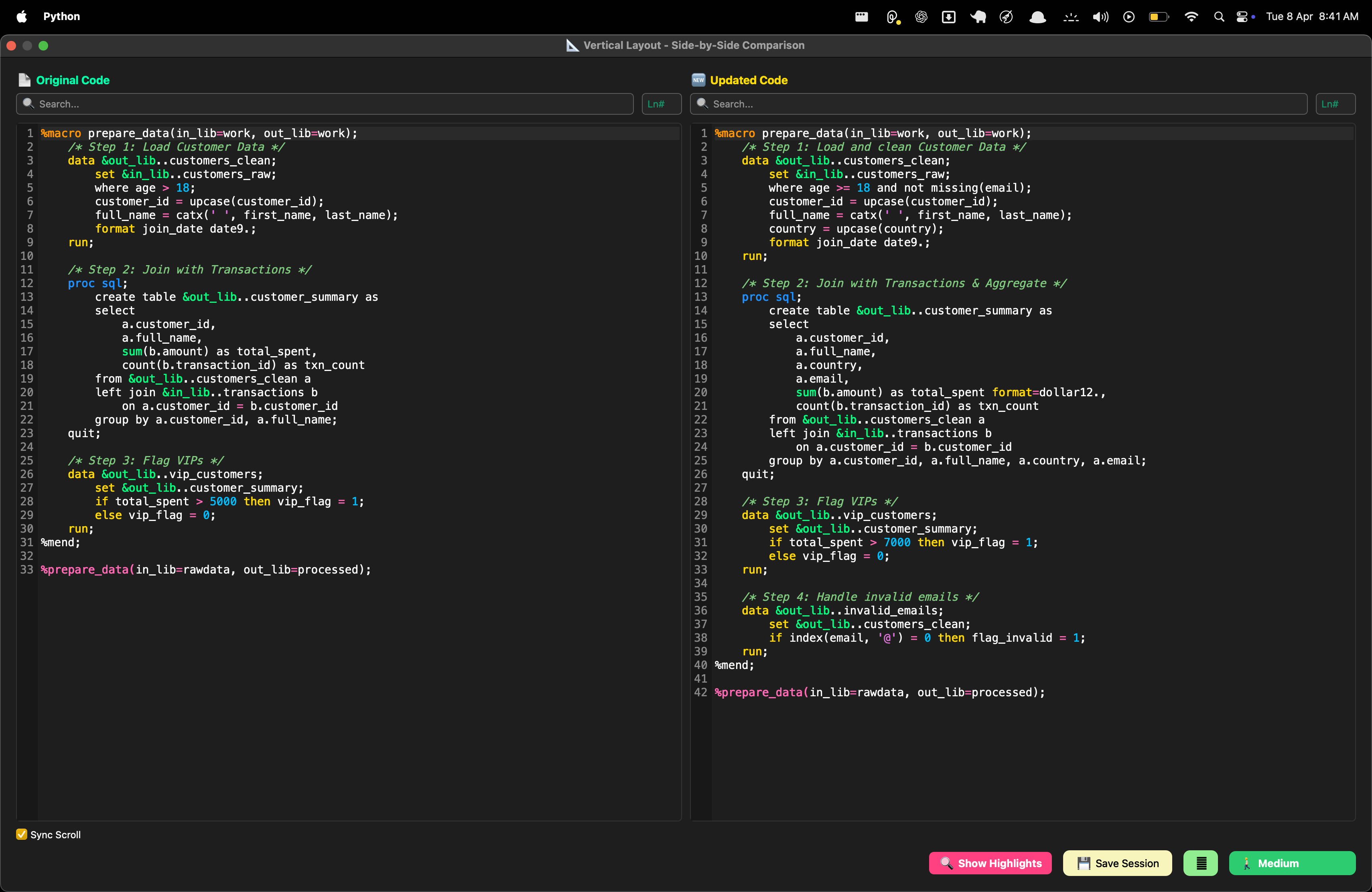Click the ChatGPT icon in the menu bar
The width and height of the screenshot is (1372, 892).
pos(921,16)
